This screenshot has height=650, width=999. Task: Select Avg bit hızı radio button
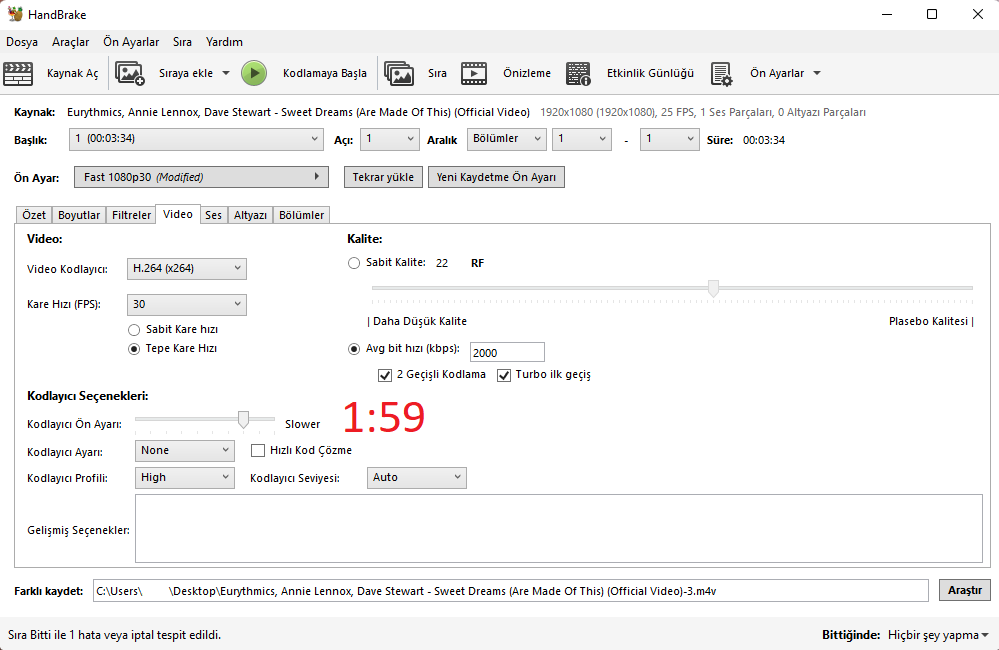coord(354,349)
